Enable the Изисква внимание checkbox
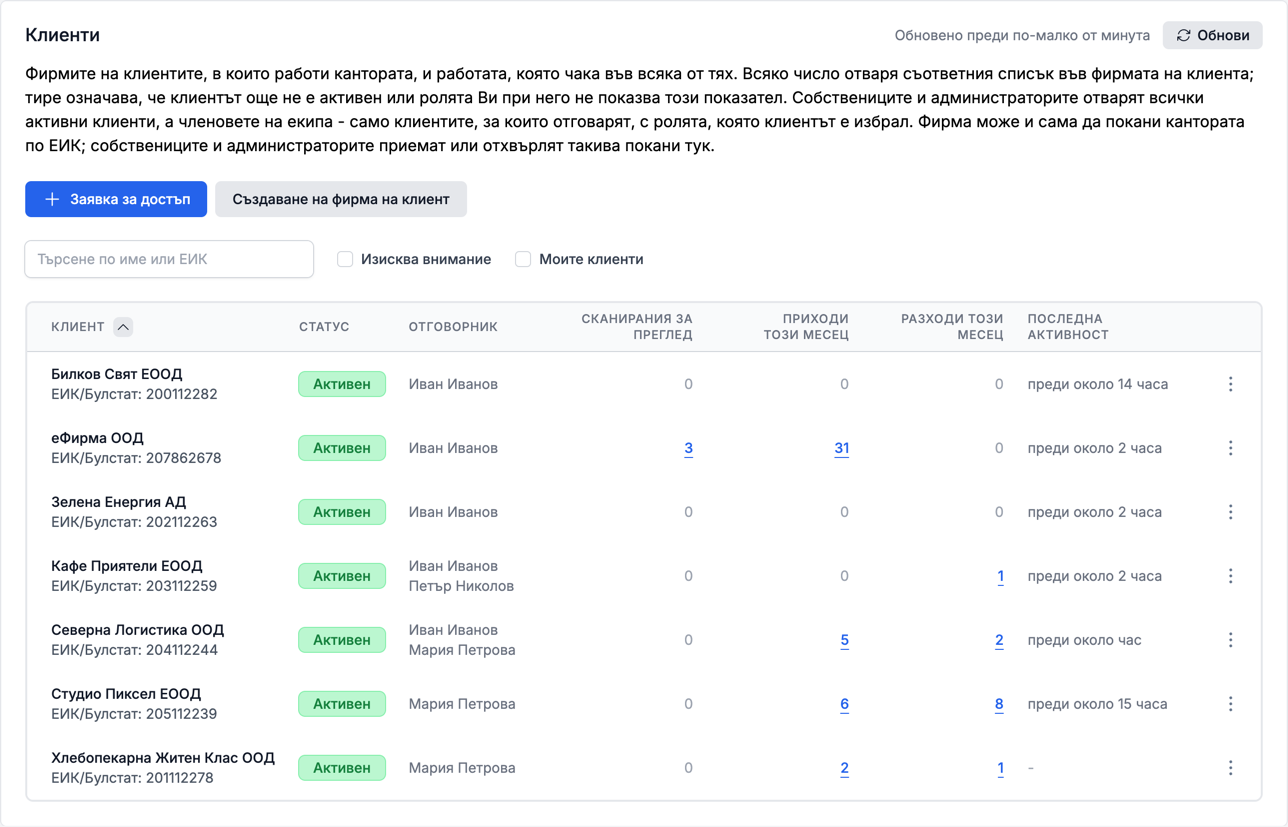The height and width of the screenshot is (827, 1288). point(345,259)
